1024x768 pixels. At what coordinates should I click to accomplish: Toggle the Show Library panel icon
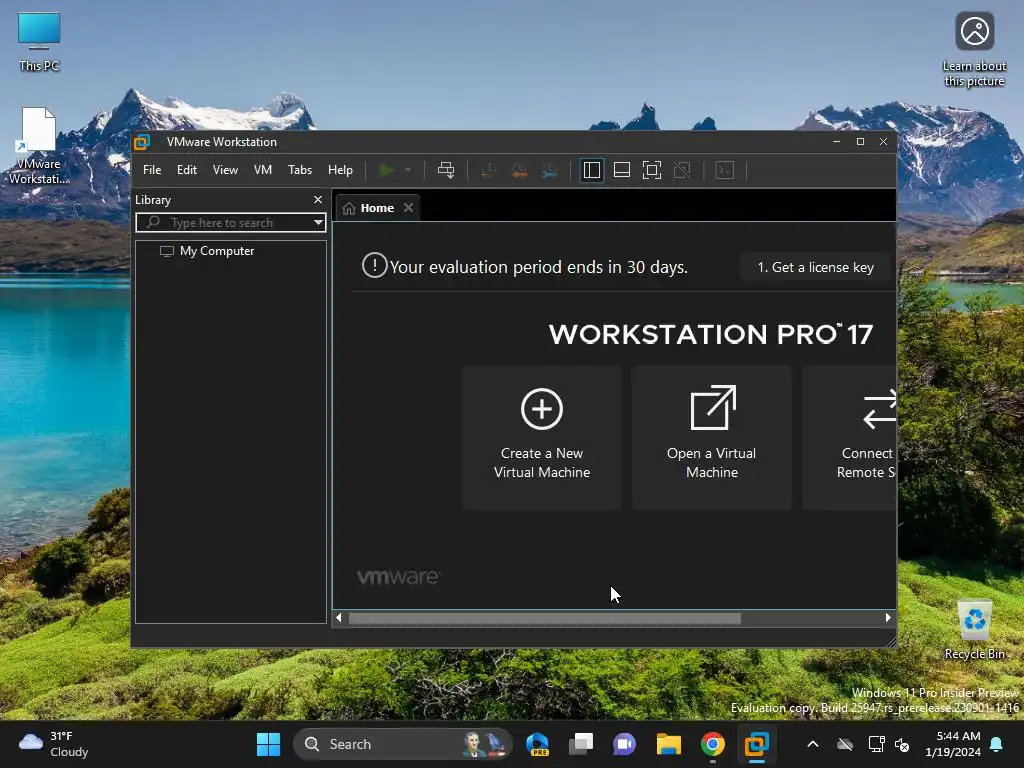pyautogui.click(x=592, y=170)
